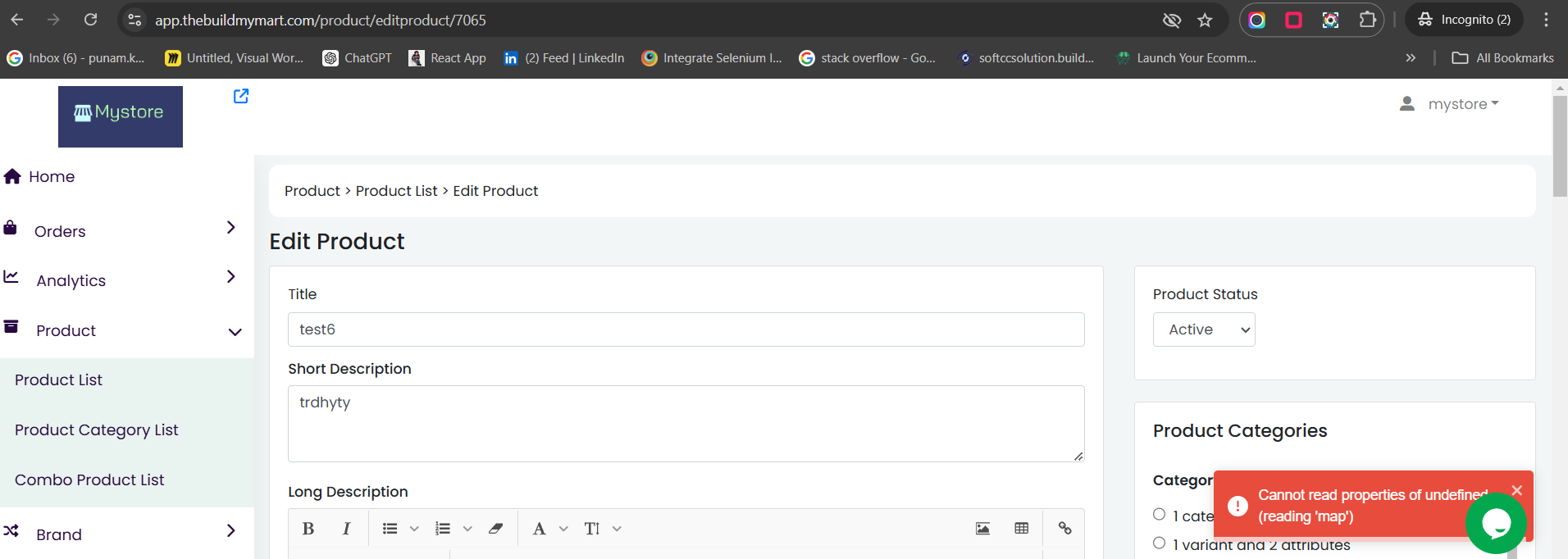Image resolution: width=1568 pixels, height=559 pixels.
Task: Open numbered list style dropdown arrow
Action: [467, 529]
